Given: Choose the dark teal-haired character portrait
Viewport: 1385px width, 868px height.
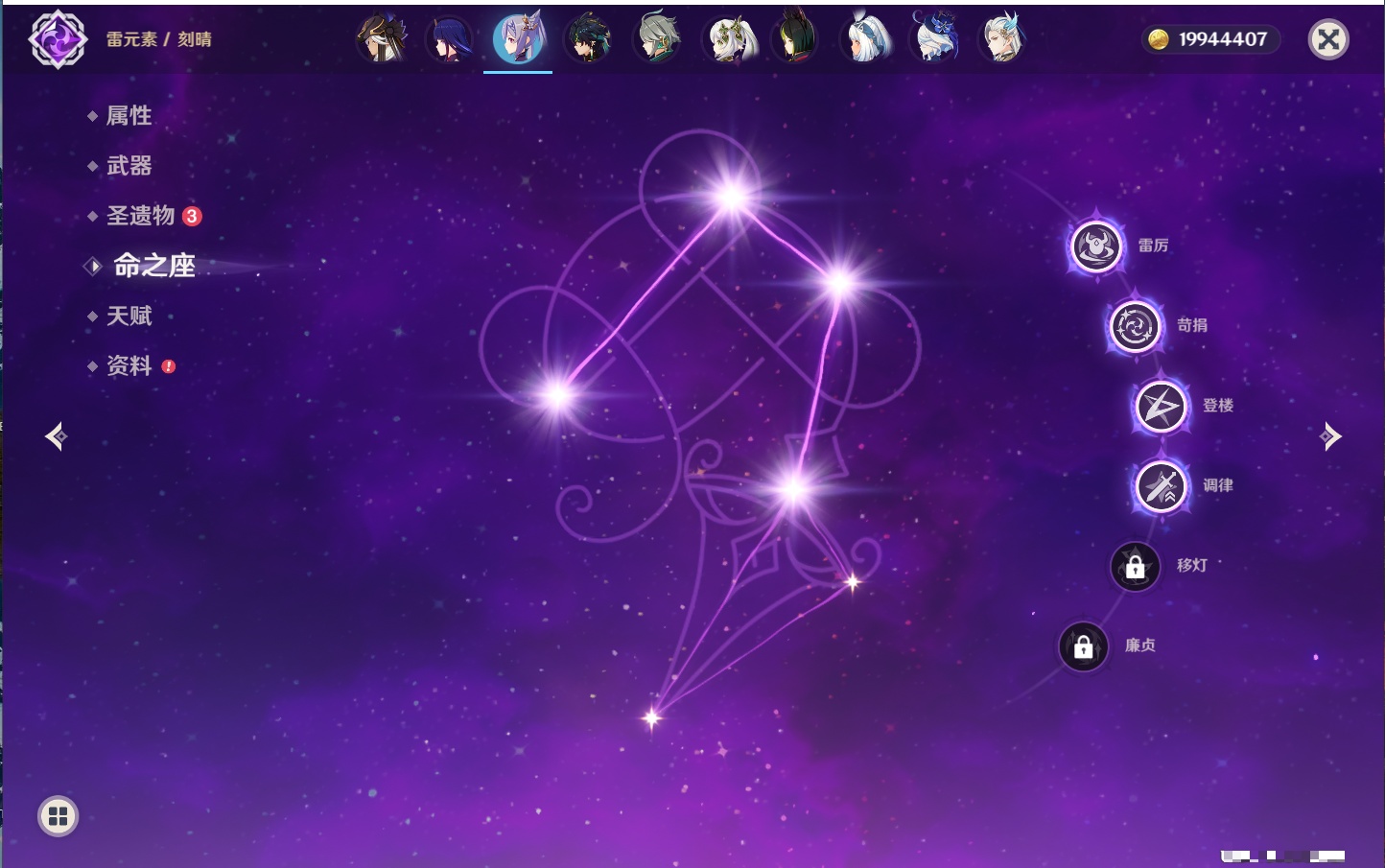Looking at the screenshot, I should (x=588, y=39).
